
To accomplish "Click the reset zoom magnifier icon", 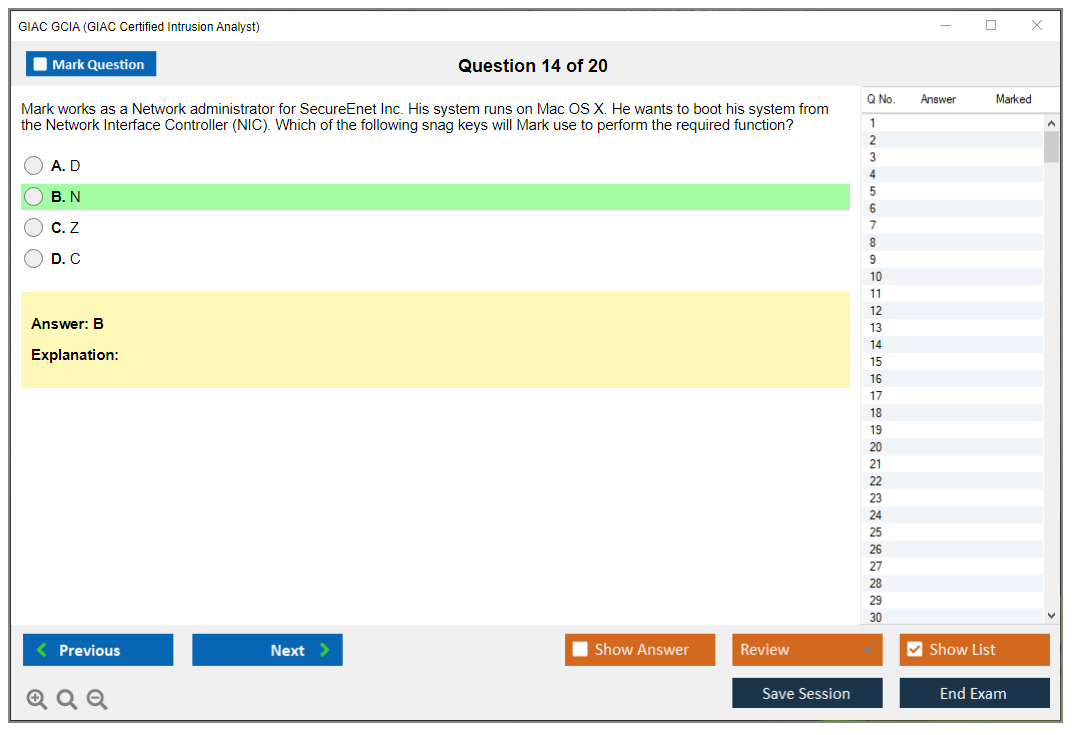I will [x=67, y=700].
